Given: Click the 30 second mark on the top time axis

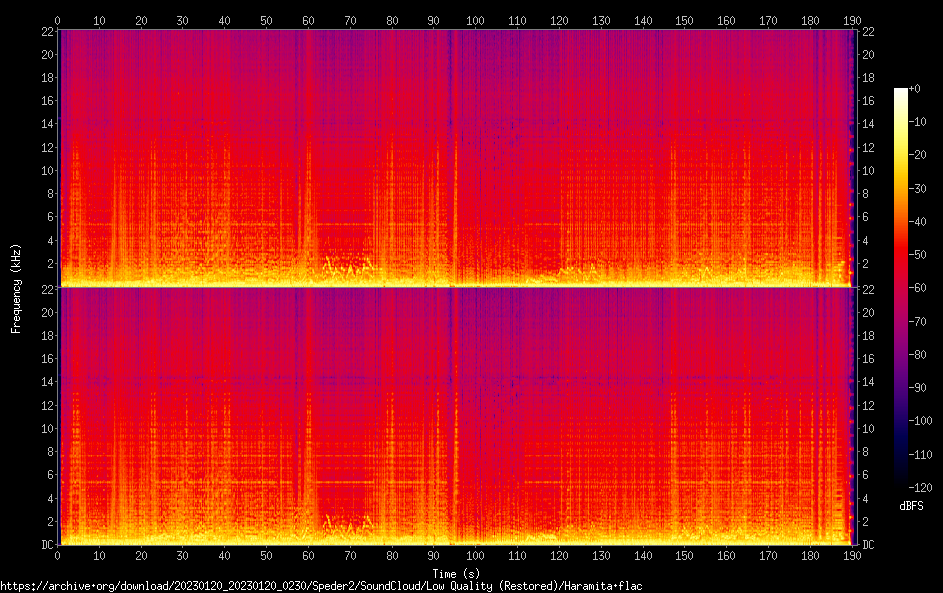Looking at the screenshot, I should pos(182,20).
